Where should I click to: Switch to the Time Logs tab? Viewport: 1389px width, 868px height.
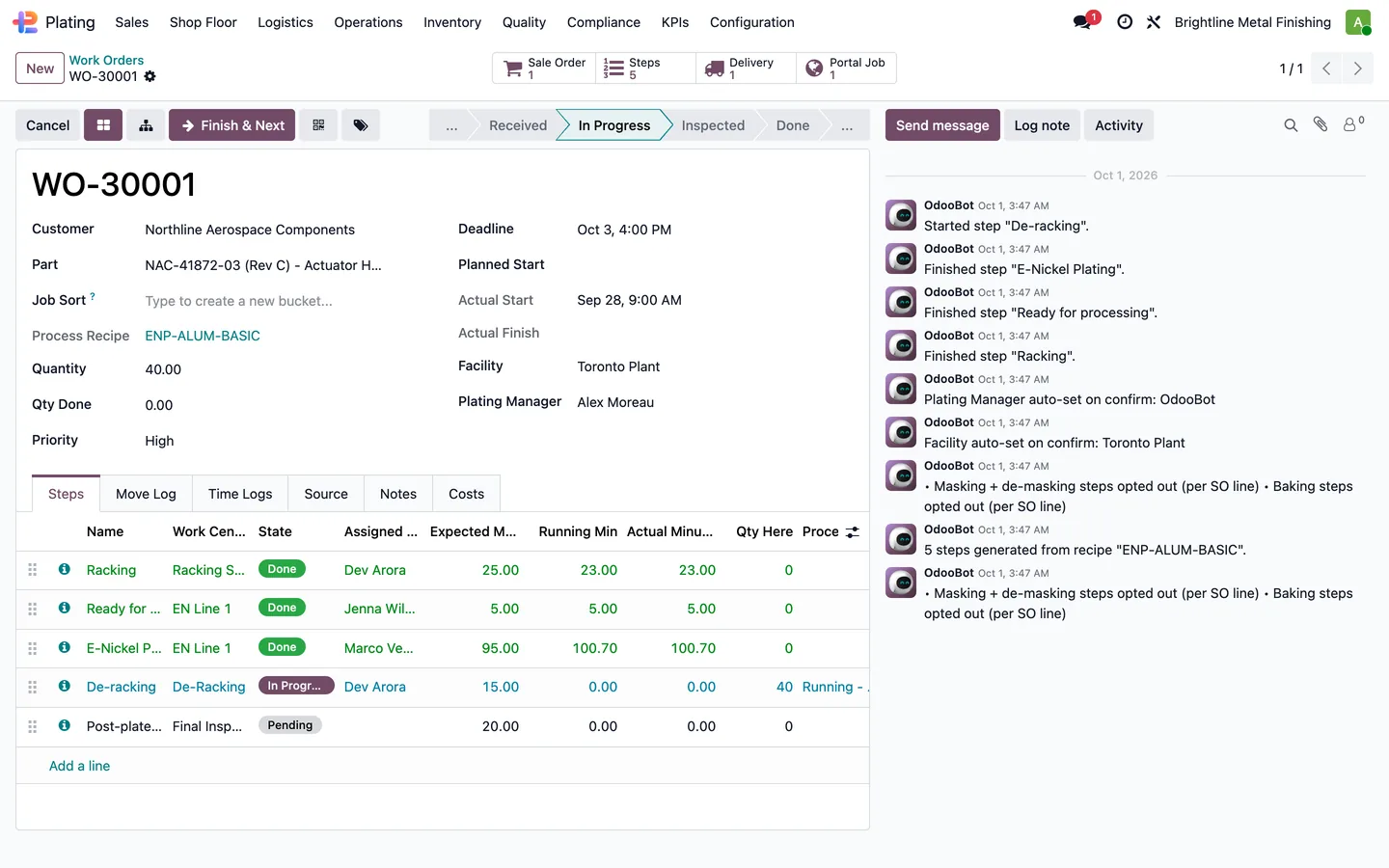pyautogui.click(x=240, y=494)
